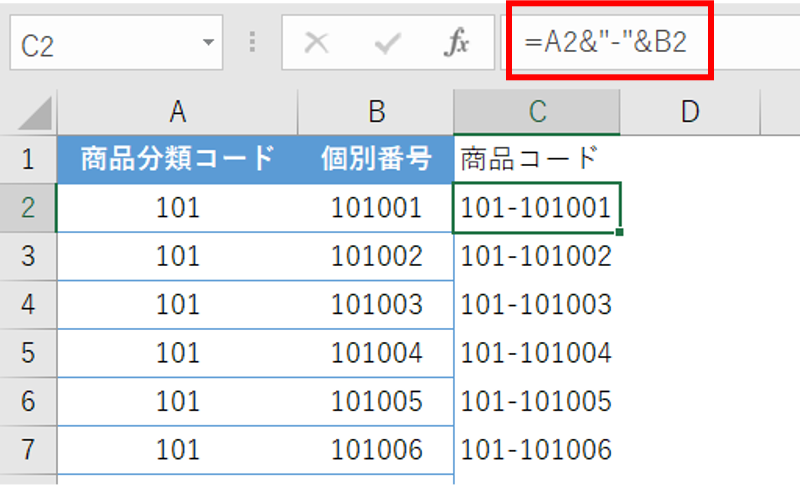Viewport: 800px width, 485px height.
Task: Open Insert Function fx dialog
Action: coord(456,45)
